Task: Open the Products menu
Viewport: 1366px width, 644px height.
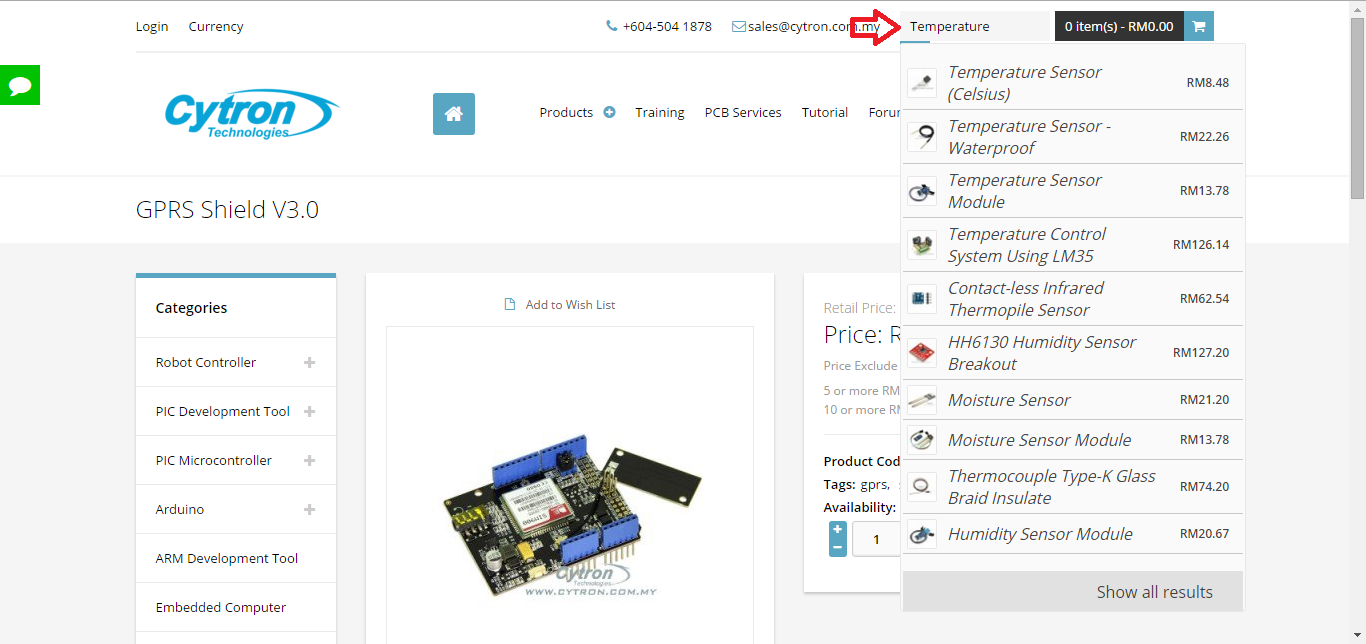Action: (x=566, y=113)
